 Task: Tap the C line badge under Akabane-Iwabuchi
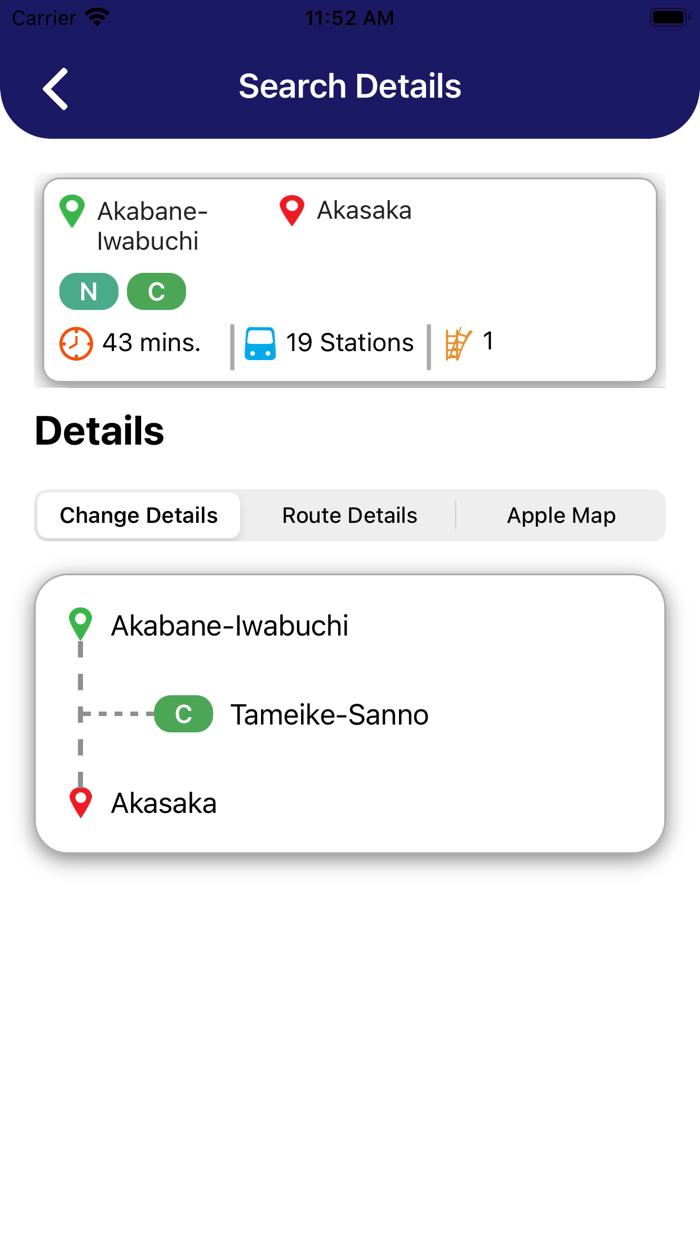click(156, 291)
